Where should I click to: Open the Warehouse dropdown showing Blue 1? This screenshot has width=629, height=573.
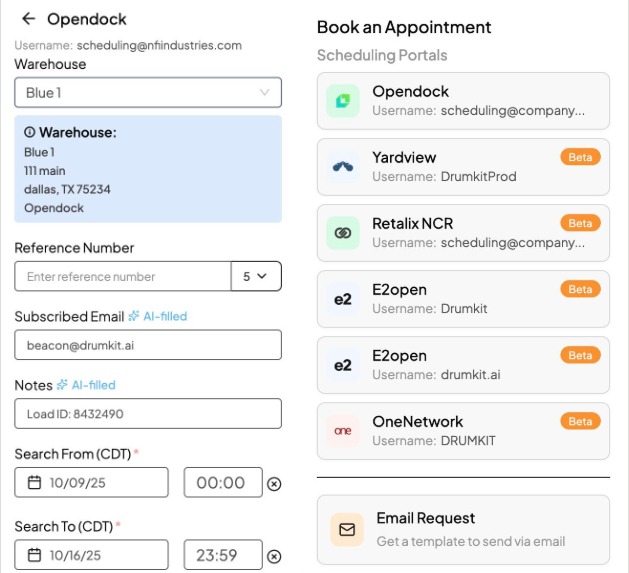coord(148,93)
